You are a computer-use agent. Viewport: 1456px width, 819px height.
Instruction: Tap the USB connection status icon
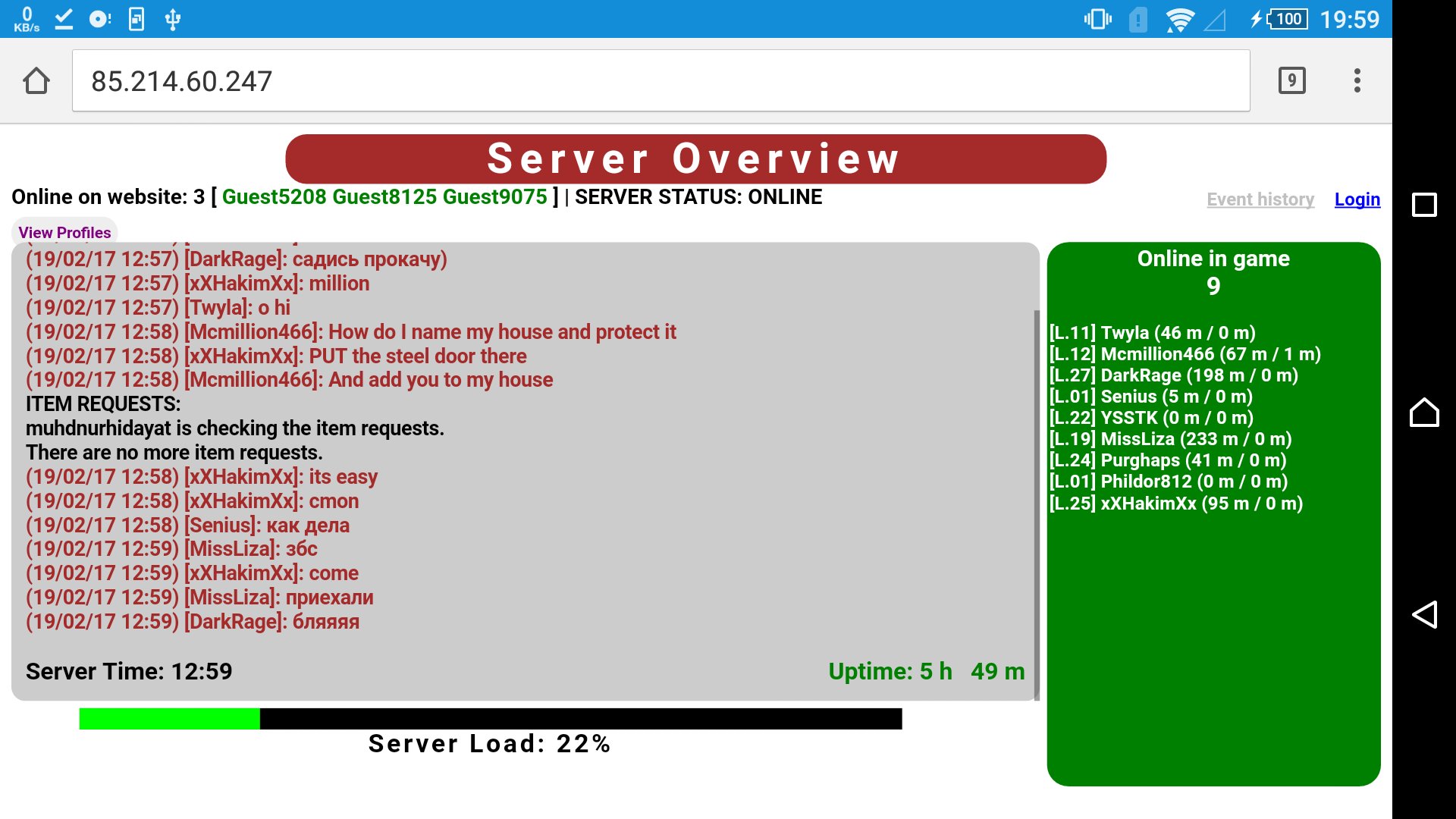click(173, 19)
